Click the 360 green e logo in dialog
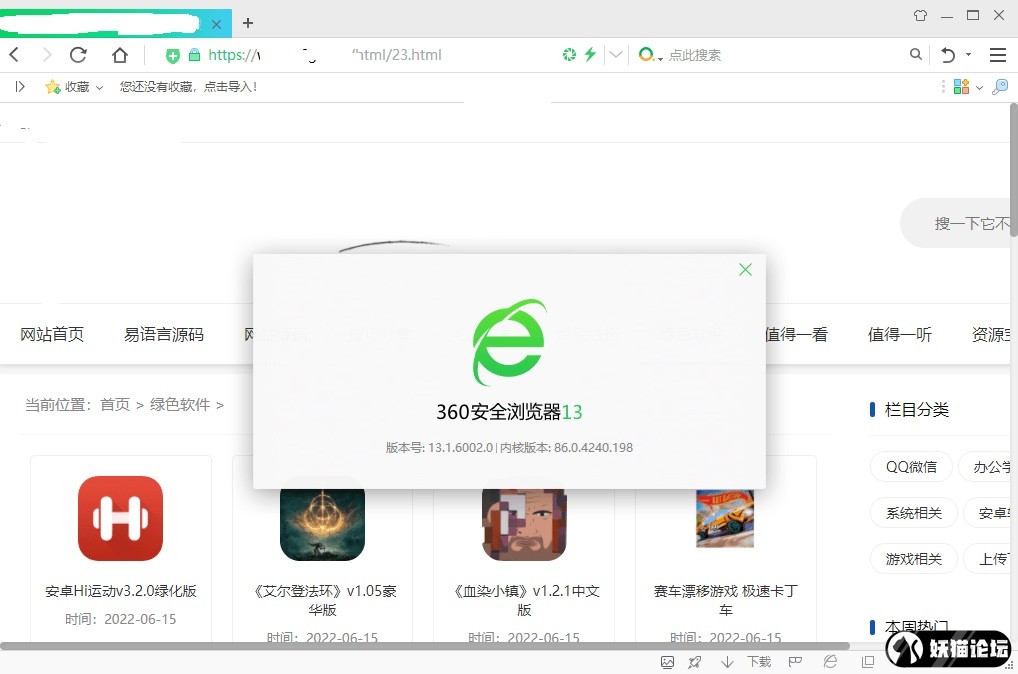This screenshot has height=674, width=1018. (x=510, y=342)
